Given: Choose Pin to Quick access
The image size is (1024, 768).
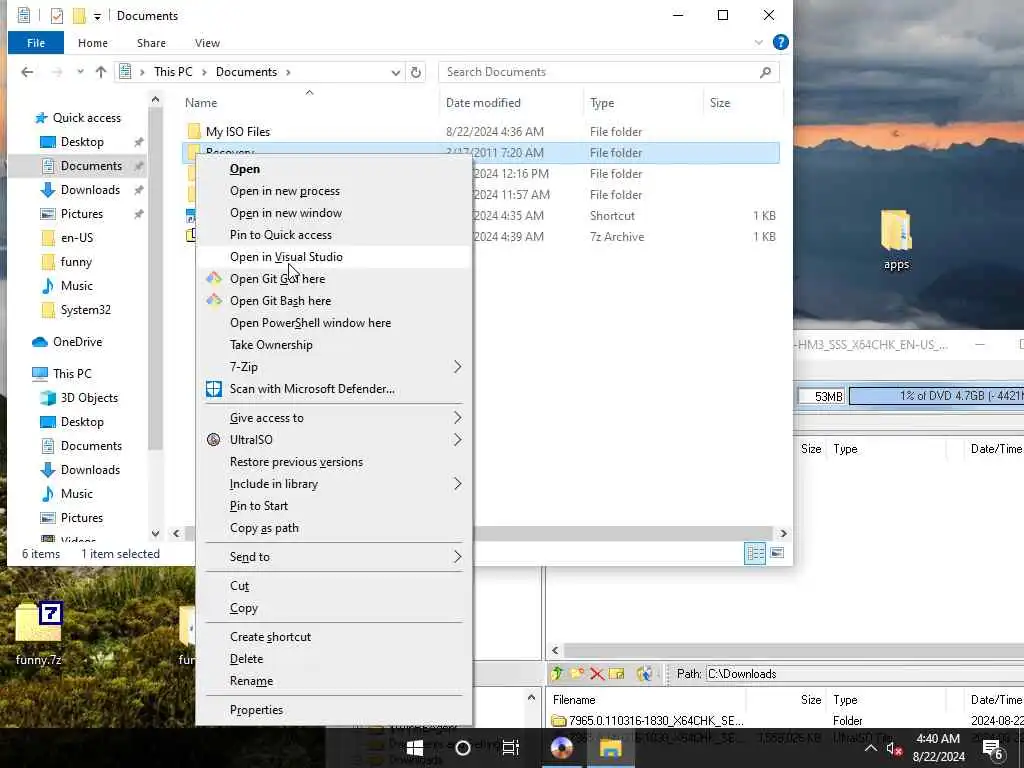Looking at the screenshot, I should click(x=334, y=234).
